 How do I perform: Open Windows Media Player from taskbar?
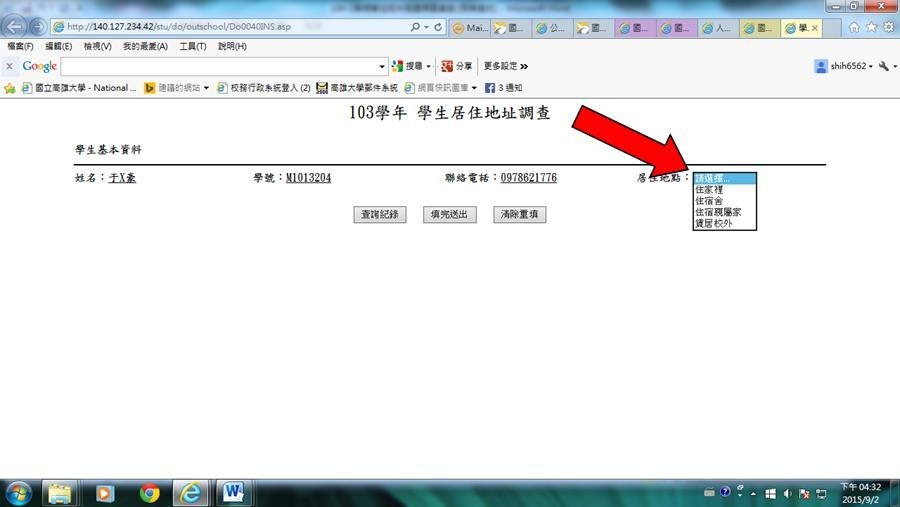(x=105, y=492)
